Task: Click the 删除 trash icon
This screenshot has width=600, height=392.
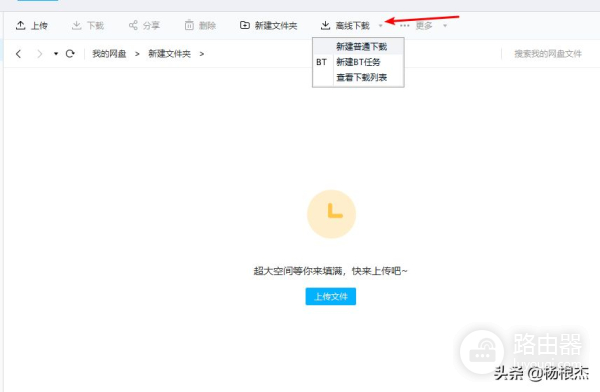Action: [x=189, y=25]
